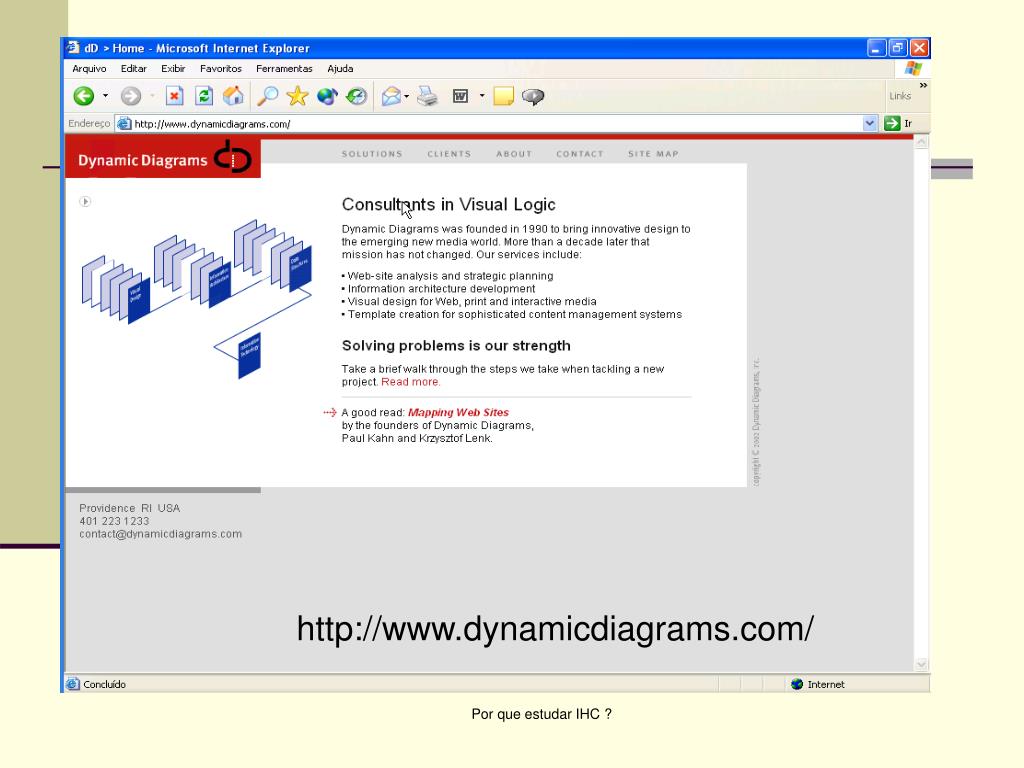Open the SOLUTIONS navigation link
Screen dimensions: 1024x768
point(372,154)
